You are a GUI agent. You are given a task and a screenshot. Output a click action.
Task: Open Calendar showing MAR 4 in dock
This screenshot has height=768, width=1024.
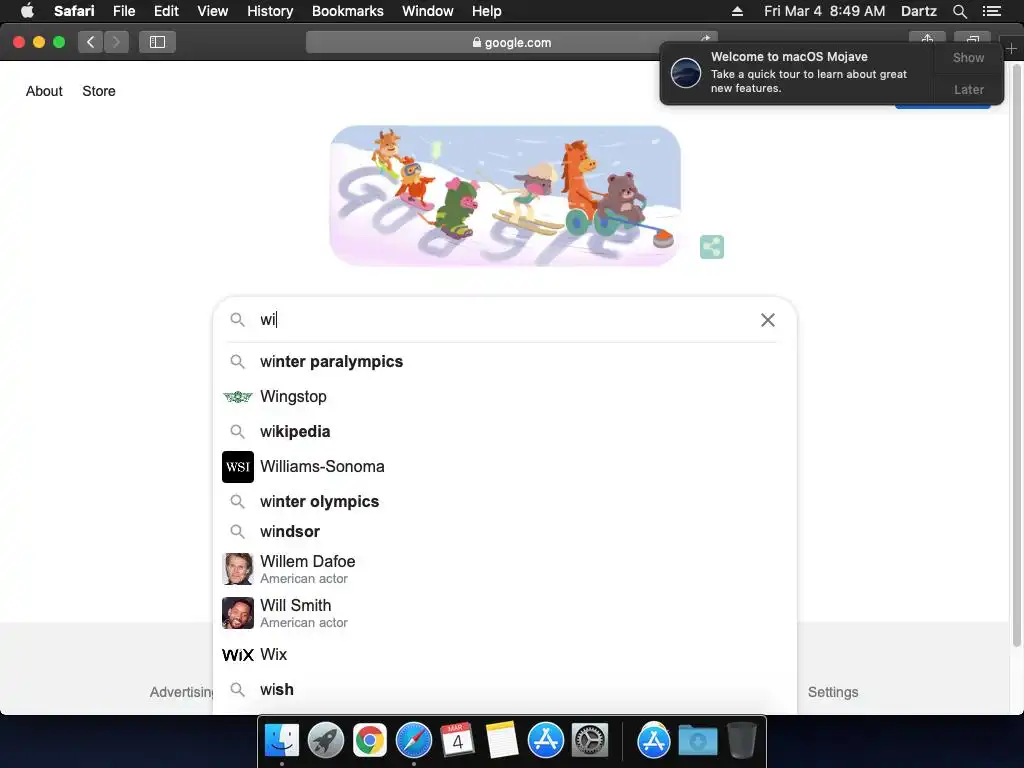(457, 741)
